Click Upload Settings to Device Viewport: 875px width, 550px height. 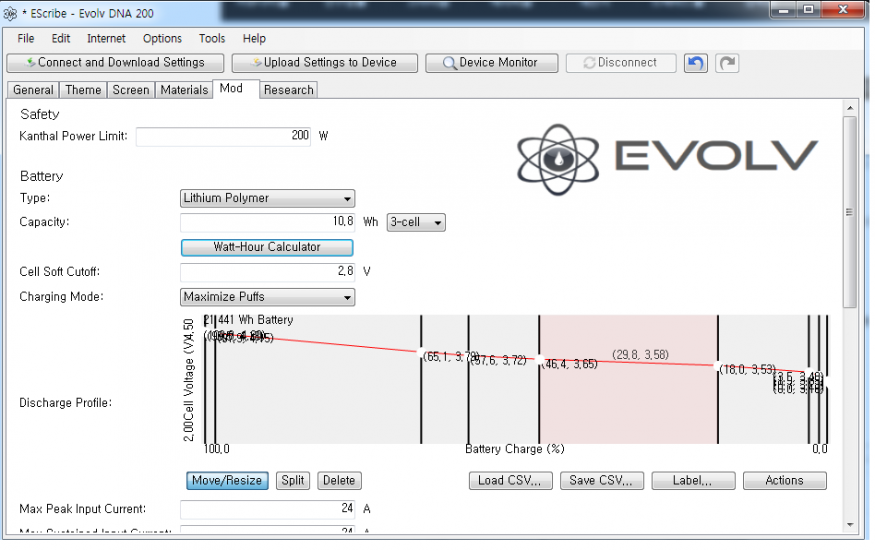pyautogui.click(x=324, y=63)
